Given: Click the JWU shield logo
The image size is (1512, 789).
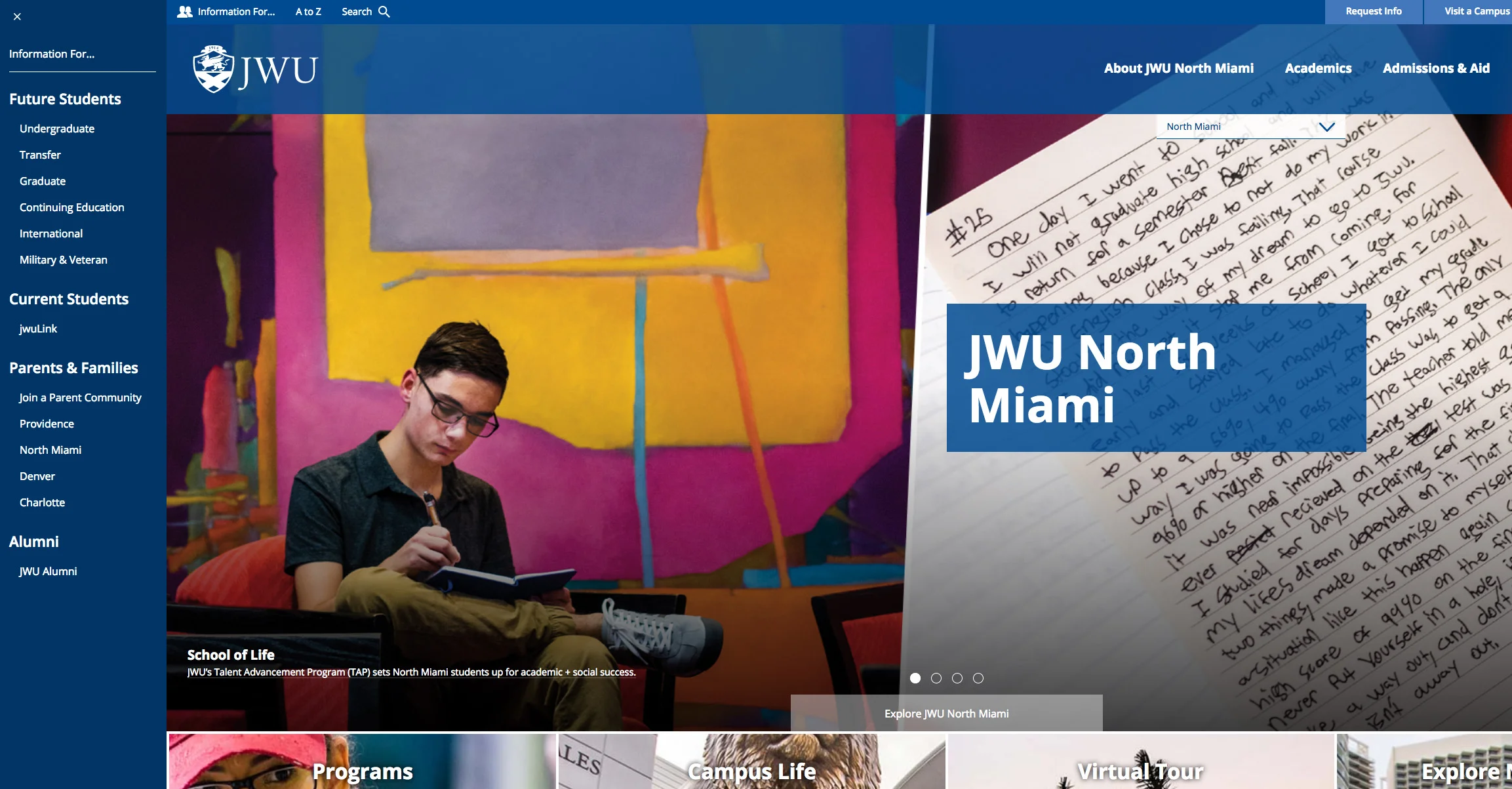Looking at the screenshot, I should [214, 69].
